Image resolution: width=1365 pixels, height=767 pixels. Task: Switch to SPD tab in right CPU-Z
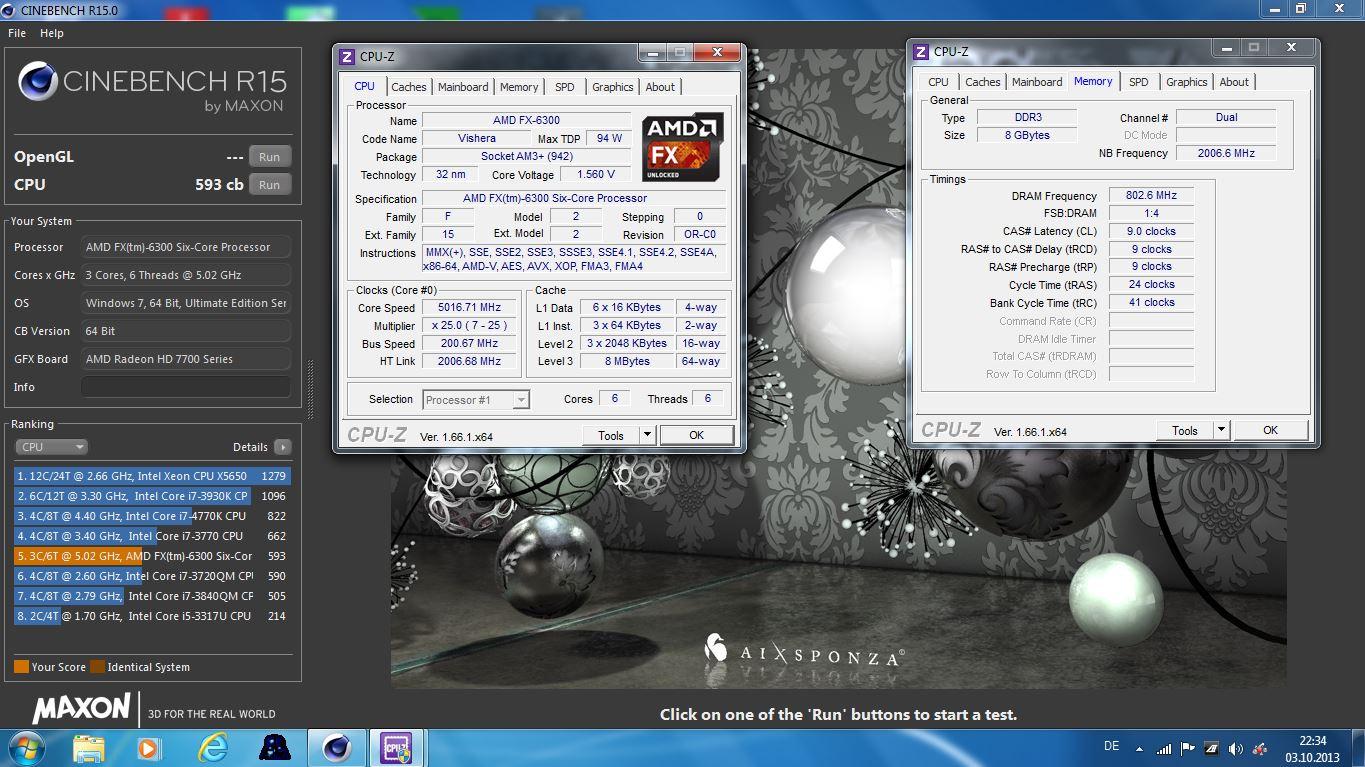pos(1139,82)
